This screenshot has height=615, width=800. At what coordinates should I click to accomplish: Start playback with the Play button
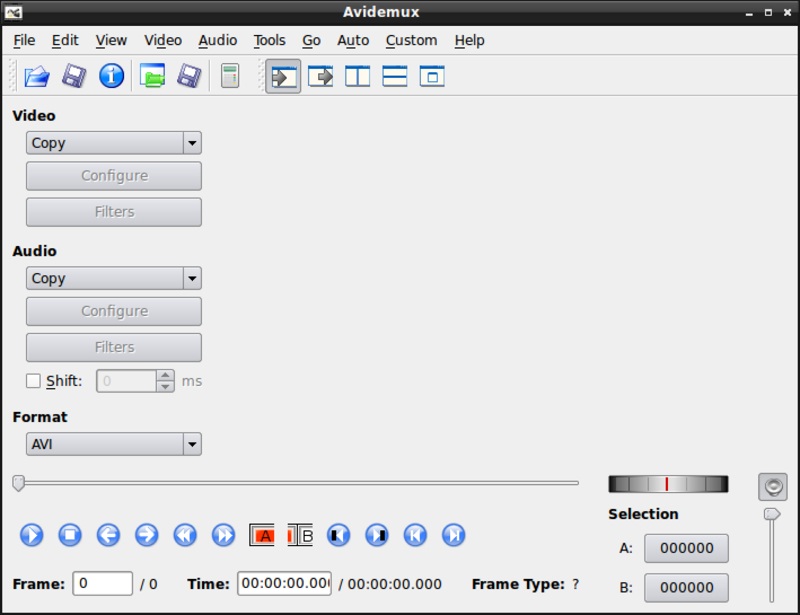point(32,535)
